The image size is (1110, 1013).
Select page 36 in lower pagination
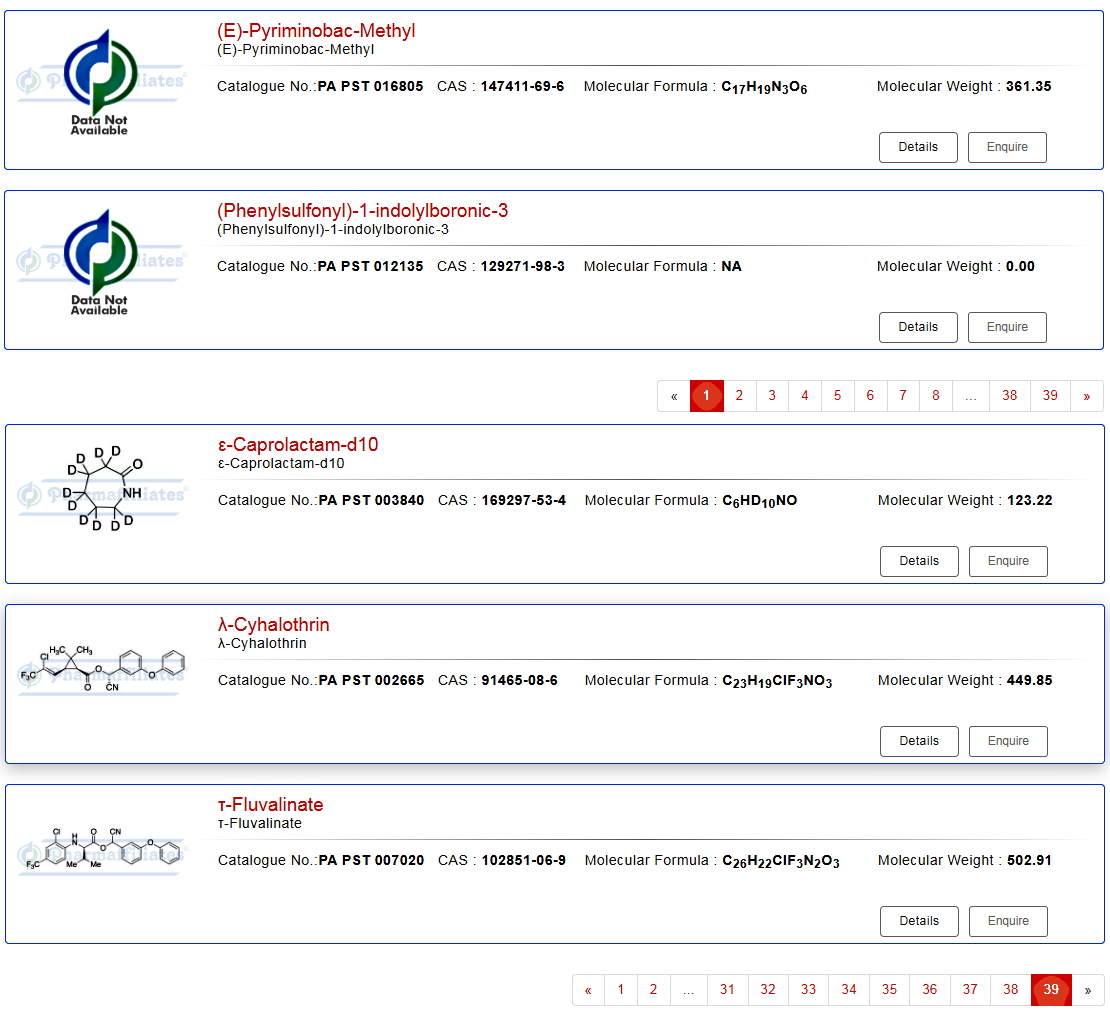pos(929,990)
